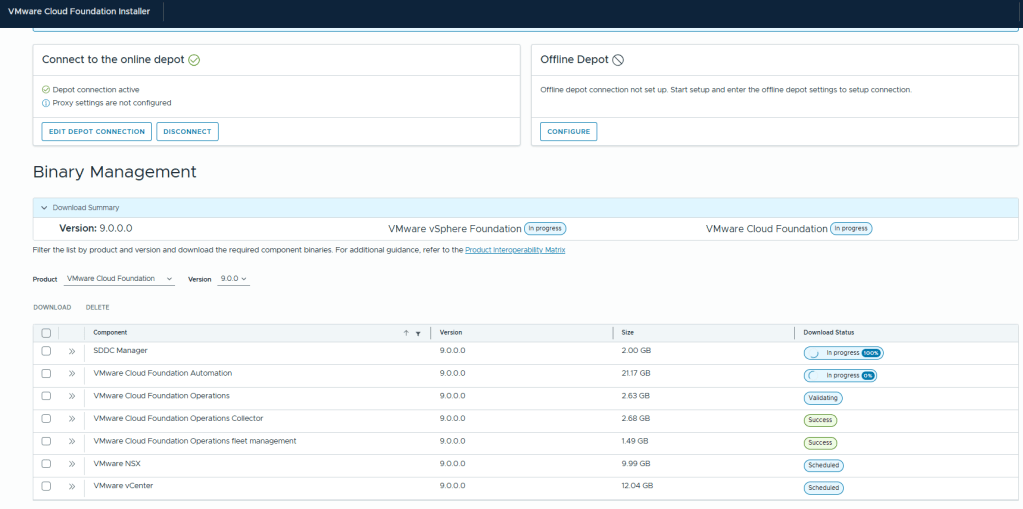Click the VMware NSX Scheduled status badge
This screenshot has width=1023, height=509.
[x=823, y=465]
